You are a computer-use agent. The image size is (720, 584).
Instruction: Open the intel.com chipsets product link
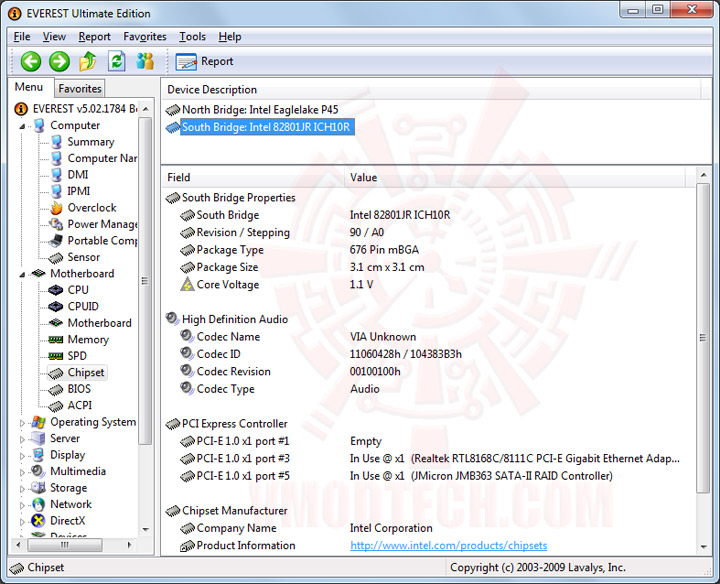point(449,545)
